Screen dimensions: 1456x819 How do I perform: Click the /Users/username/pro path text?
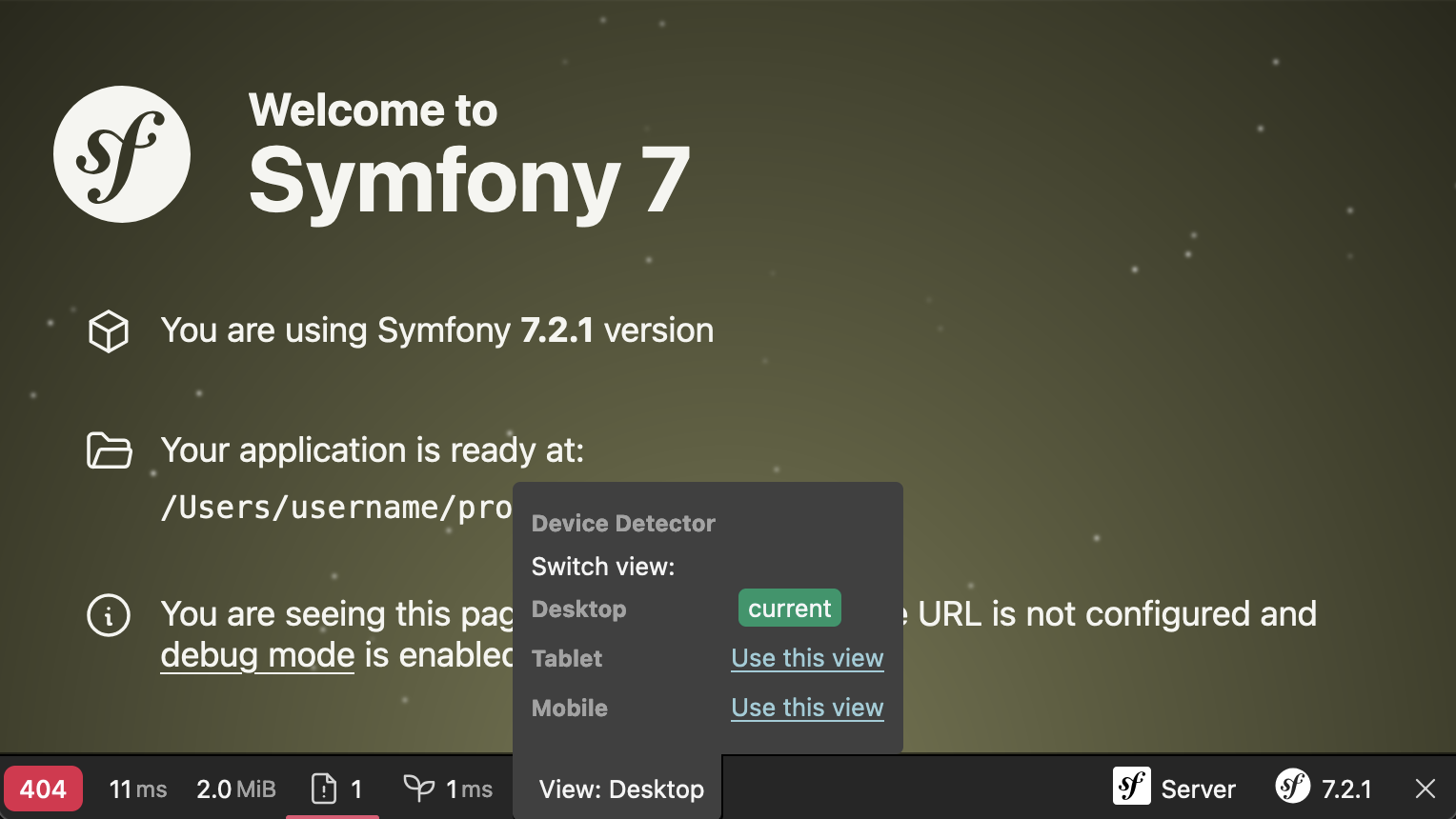336,508
